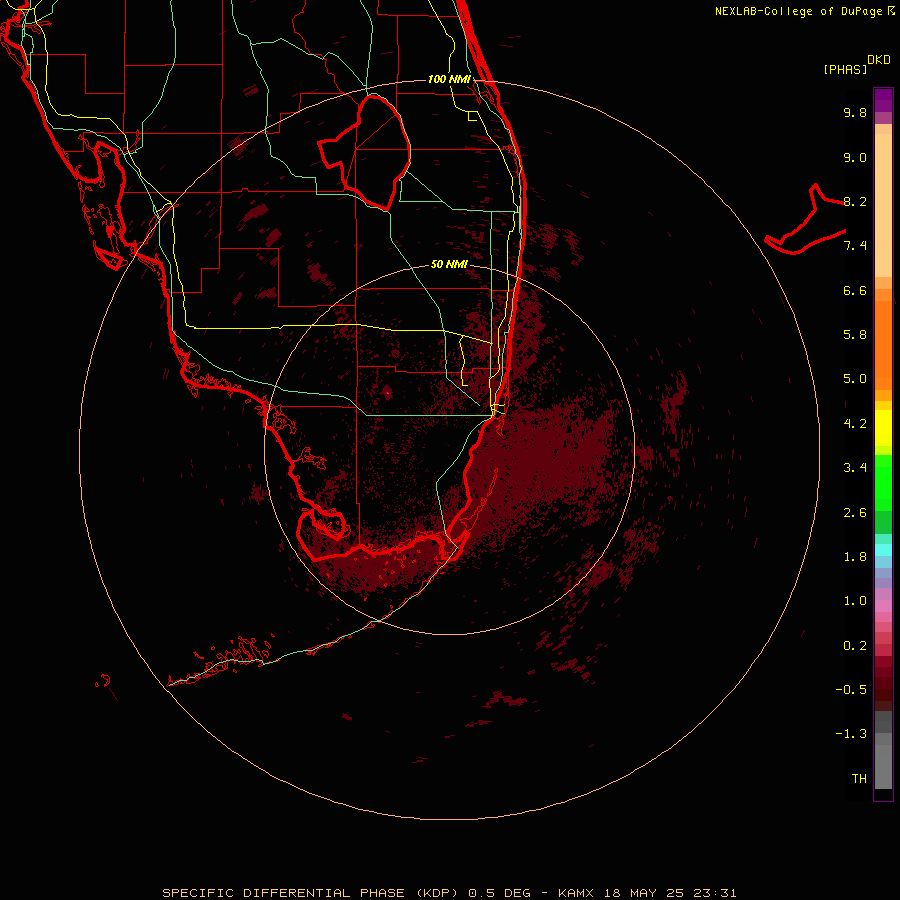The width and height of the screenshot is (900, 900).
Task: Click the [PHAS] legend header
Action: (x=845, y=69)
